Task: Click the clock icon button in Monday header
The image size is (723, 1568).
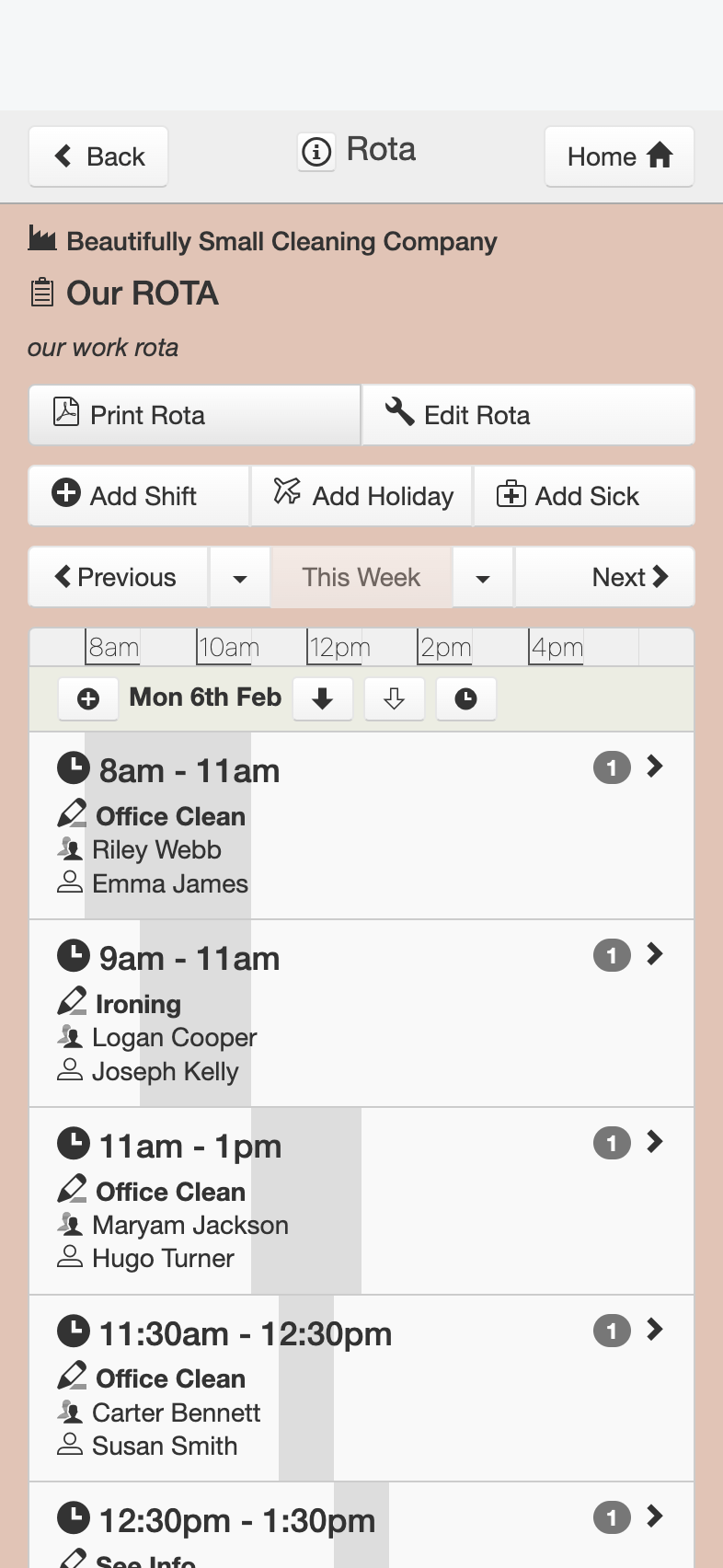Action: tap(466, 699)
